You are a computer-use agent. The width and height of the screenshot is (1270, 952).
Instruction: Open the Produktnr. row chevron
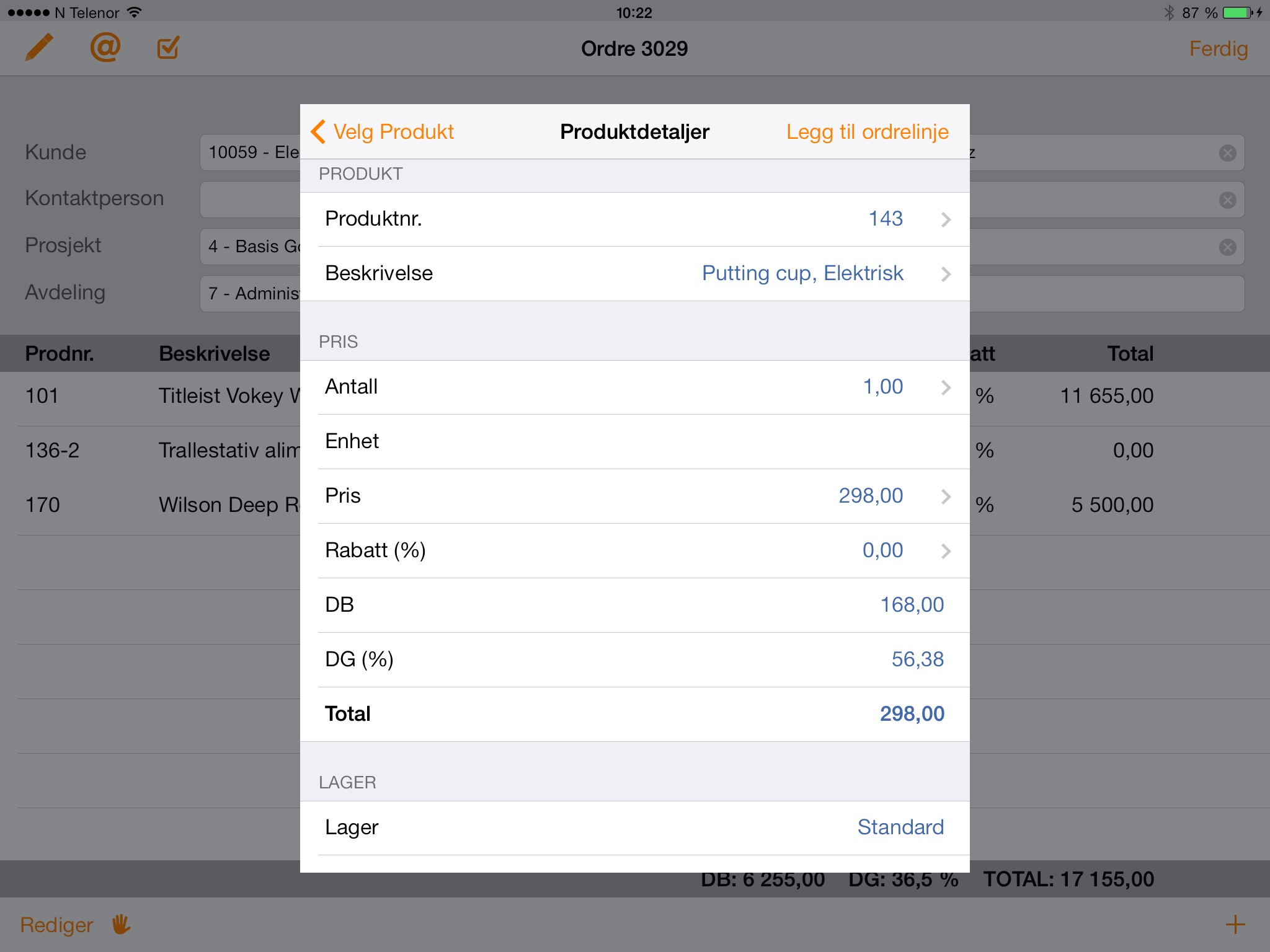click(x=946, y=219)
